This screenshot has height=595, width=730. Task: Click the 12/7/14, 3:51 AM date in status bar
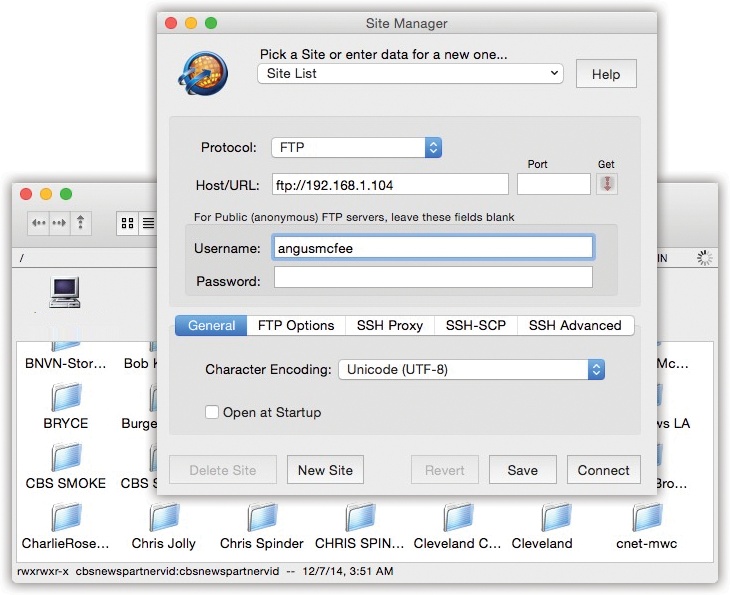[x=348, y=571]
